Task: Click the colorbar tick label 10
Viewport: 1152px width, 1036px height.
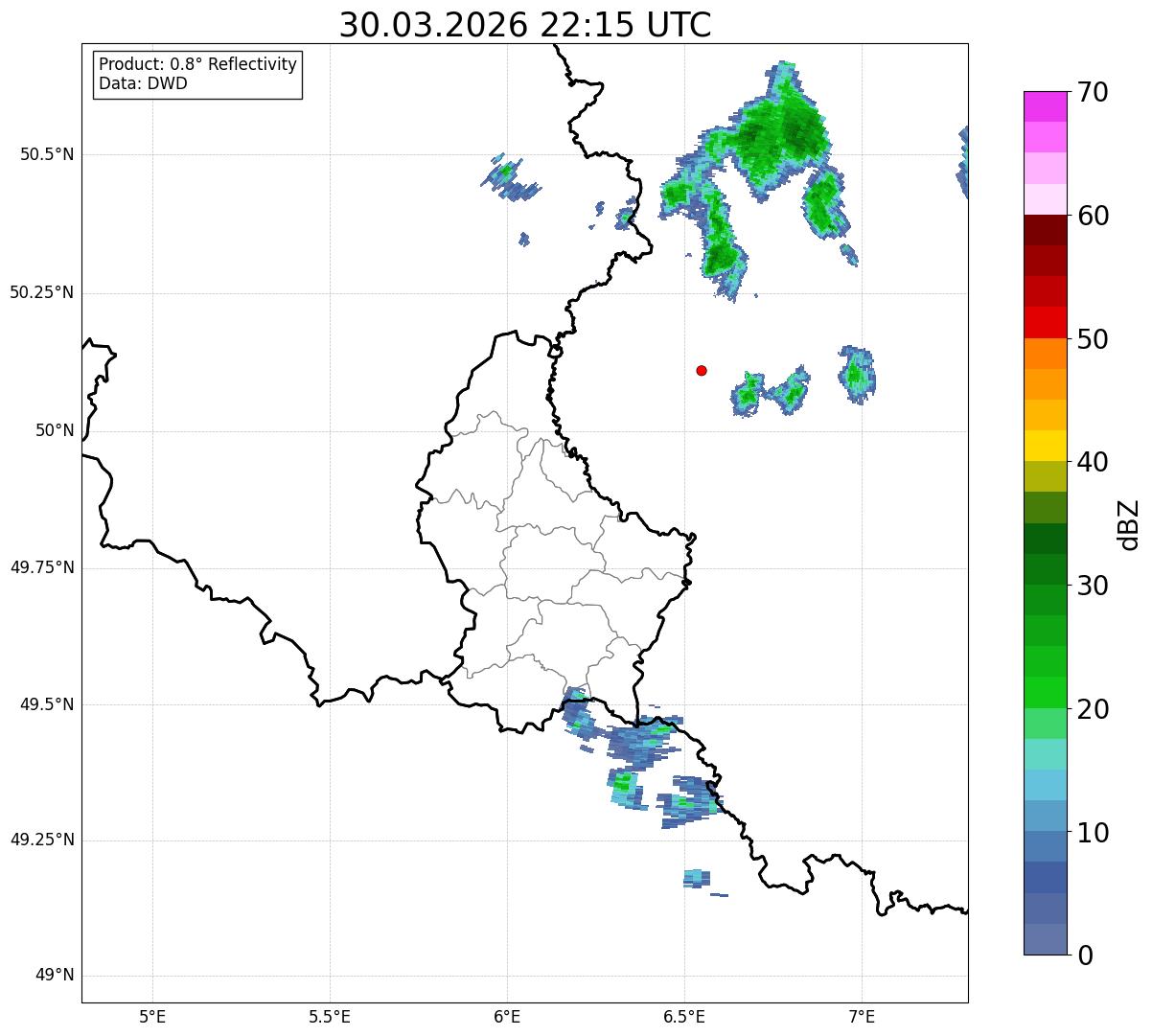Action: click(1094, 833)
